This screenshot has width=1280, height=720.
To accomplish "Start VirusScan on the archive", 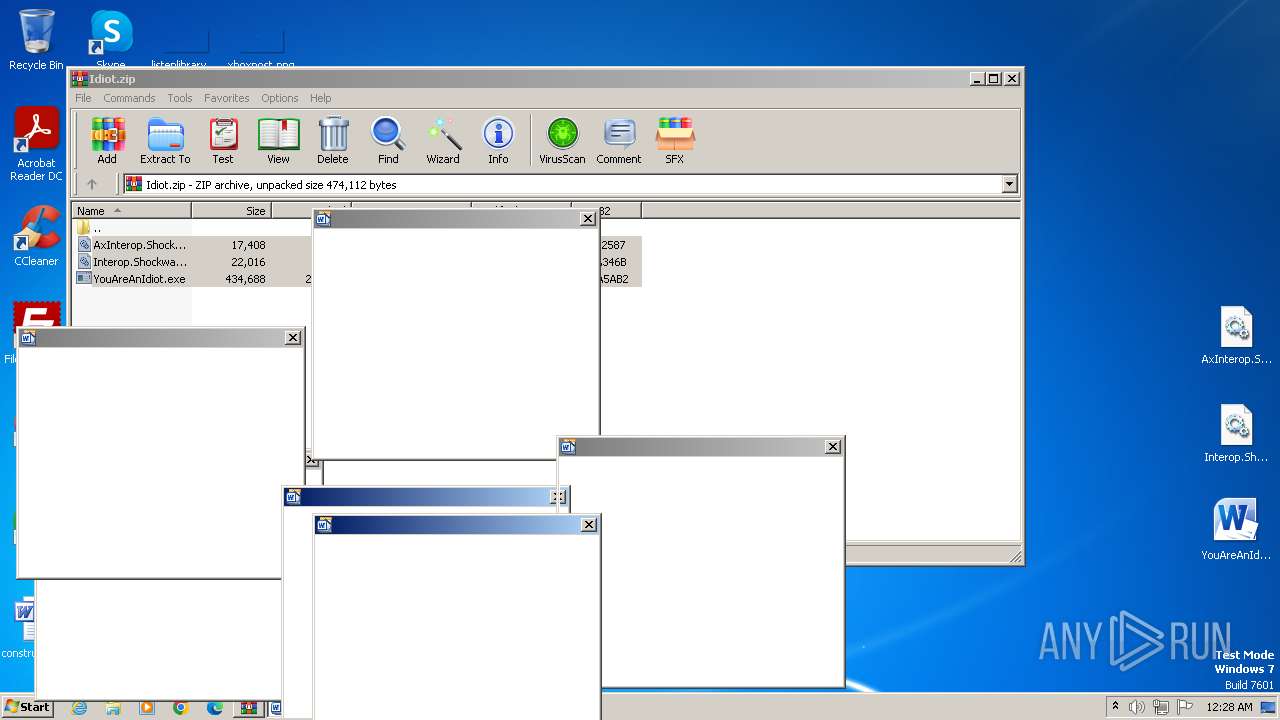I will [562, 141].
